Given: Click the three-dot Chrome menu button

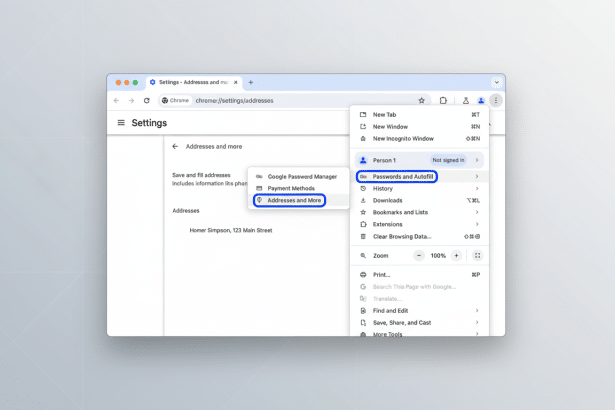Looking at the screenshot, I should [x=496, y=101].
